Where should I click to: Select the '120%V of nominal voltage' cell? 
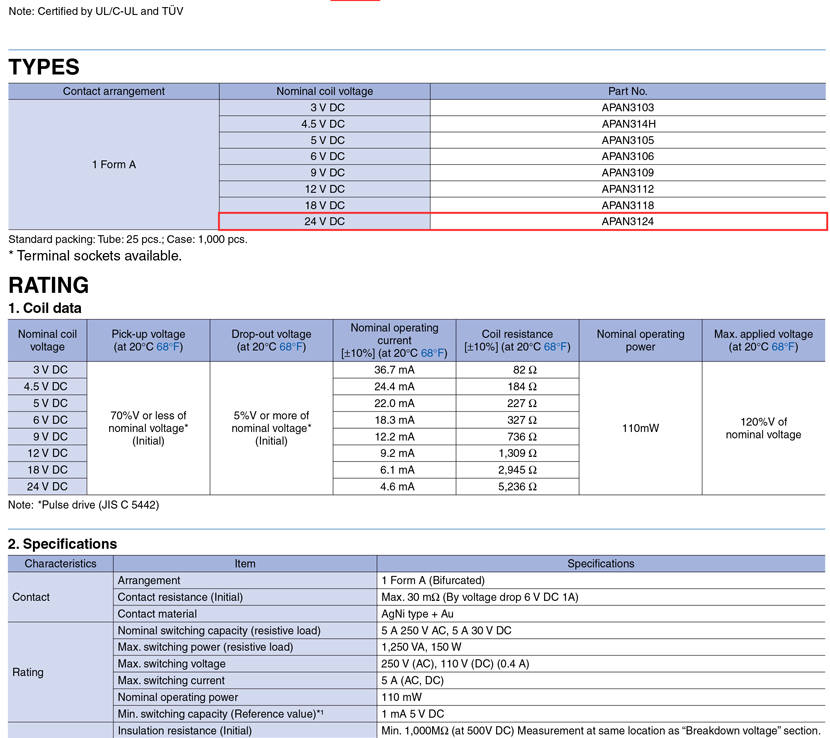pos(763,428)
